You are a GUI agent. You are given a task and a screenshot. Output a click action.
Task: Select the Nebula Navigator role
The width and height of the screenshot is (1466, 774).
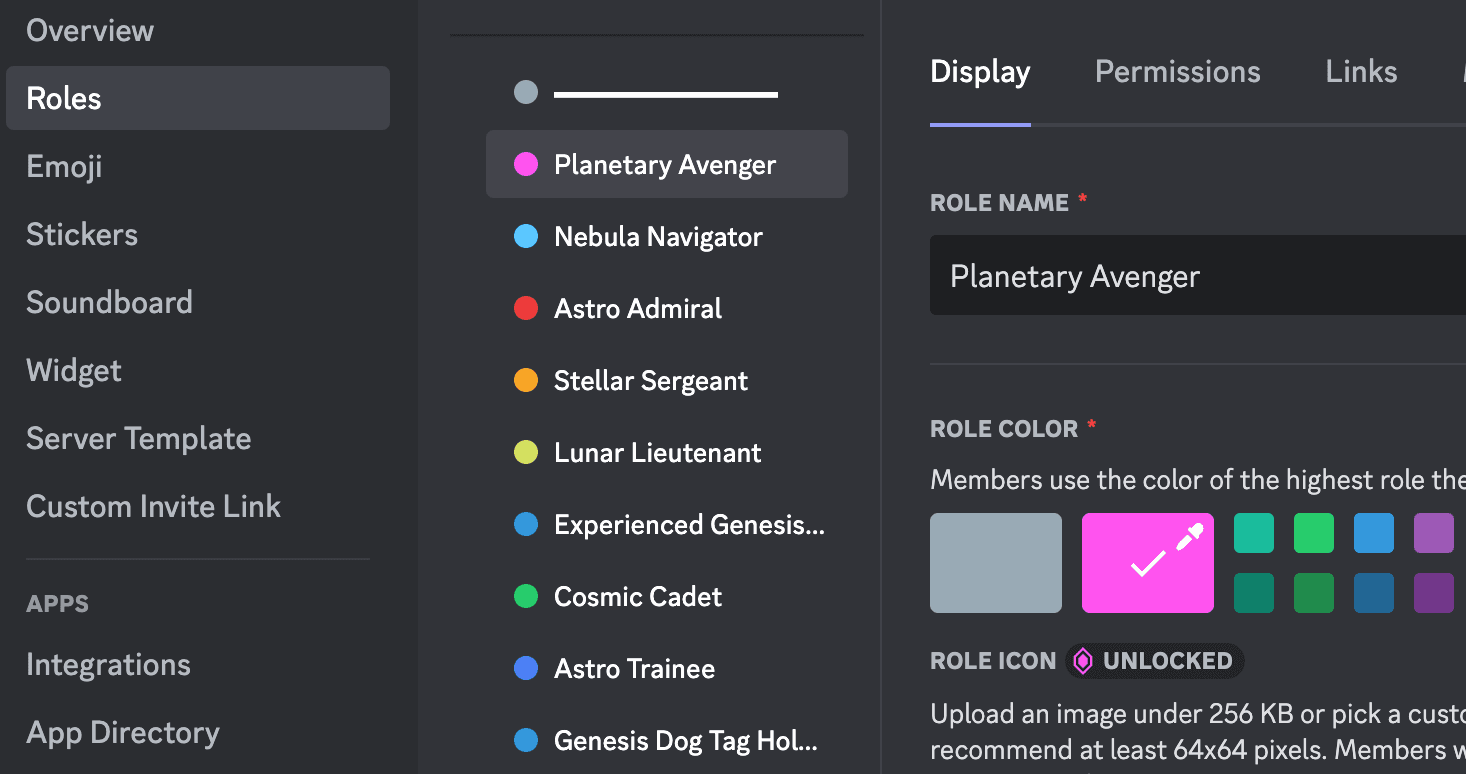point(667,236)
